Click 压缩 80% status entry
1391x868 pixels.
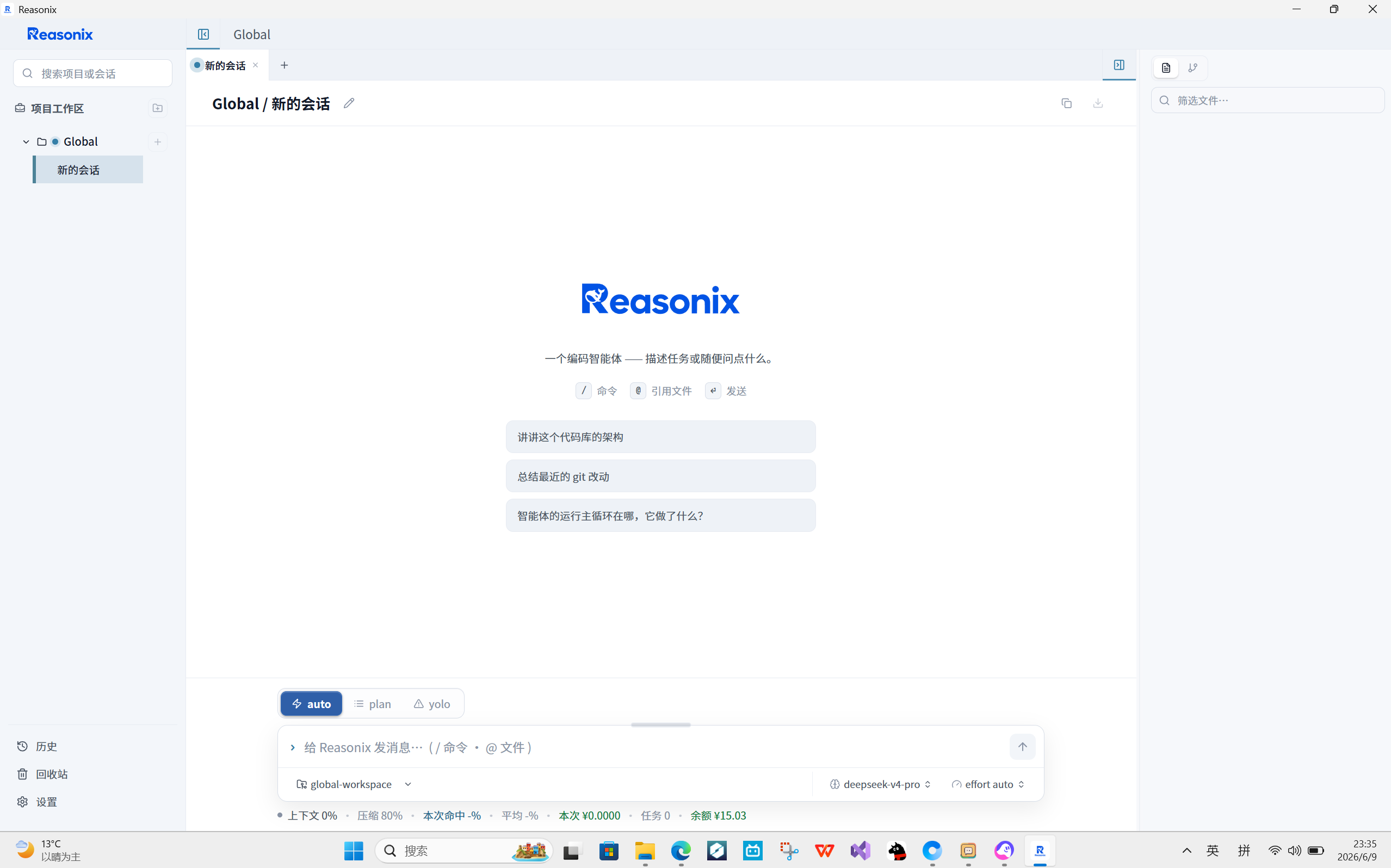(380, 816)
